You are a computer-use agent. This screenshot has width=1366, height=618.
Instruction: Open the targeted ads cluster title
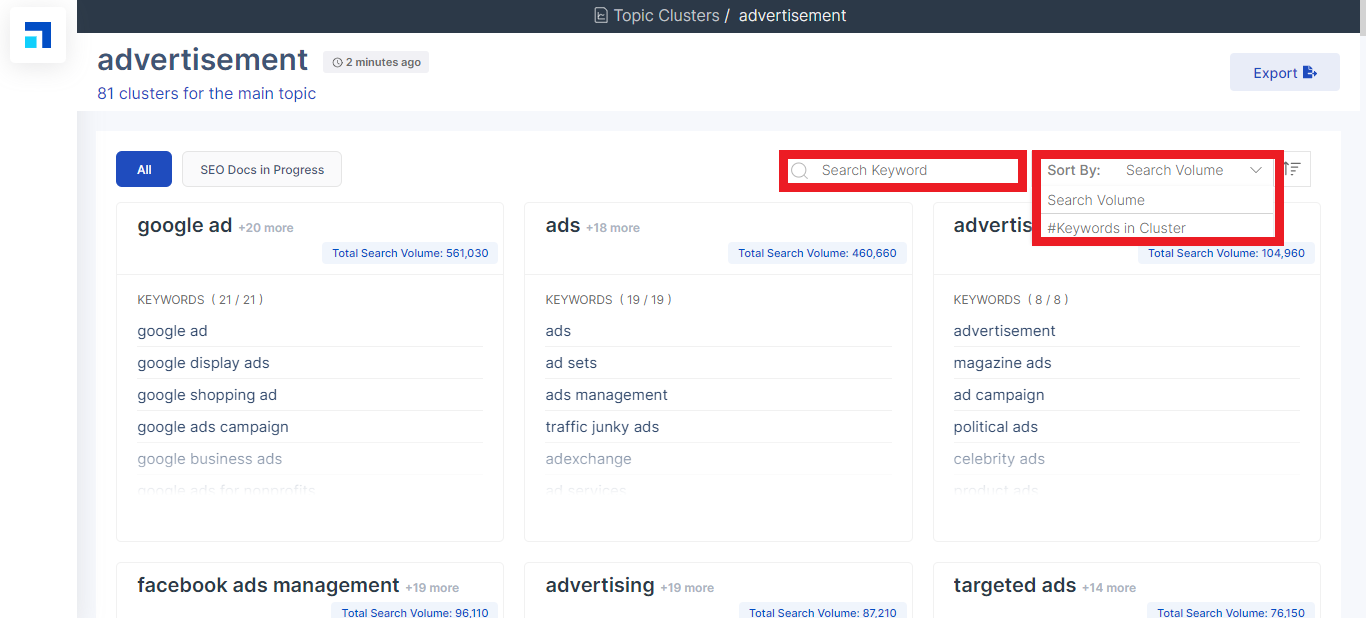click(1015, 585)
